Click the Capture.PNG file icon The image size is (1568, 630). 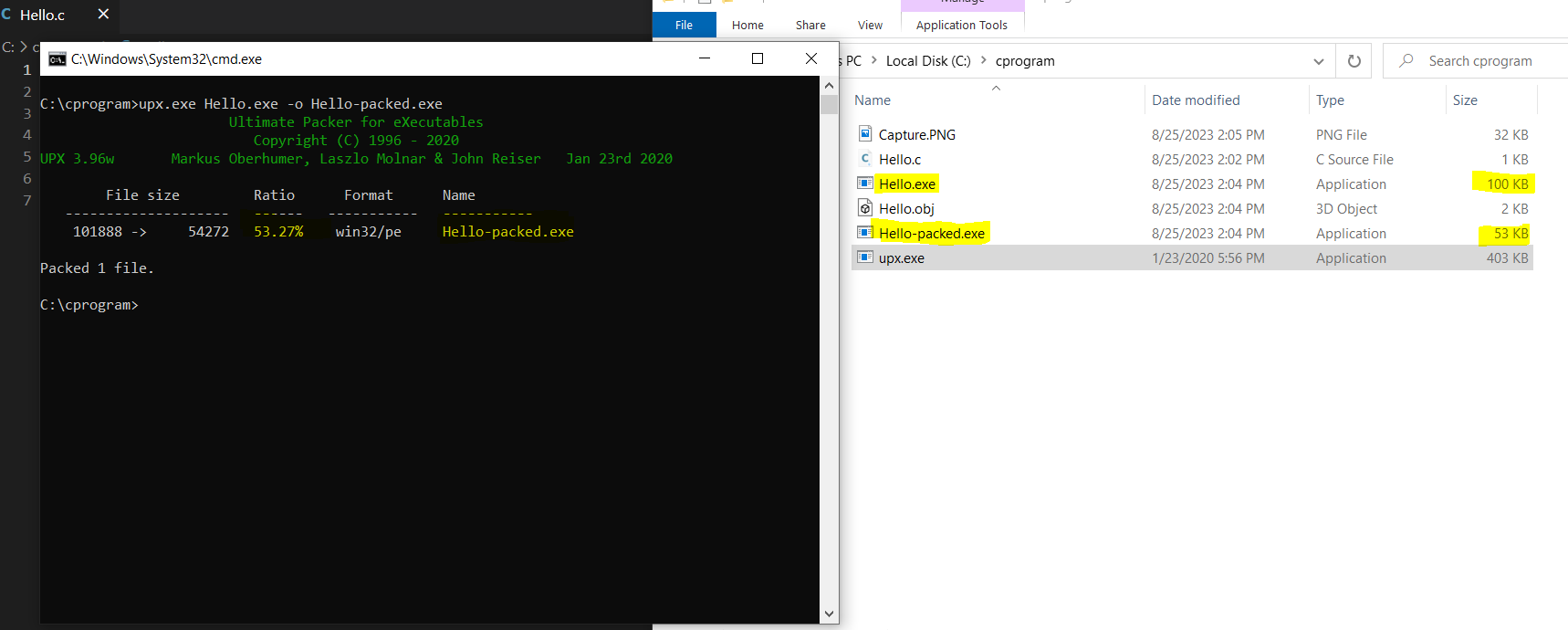[865, 134]
